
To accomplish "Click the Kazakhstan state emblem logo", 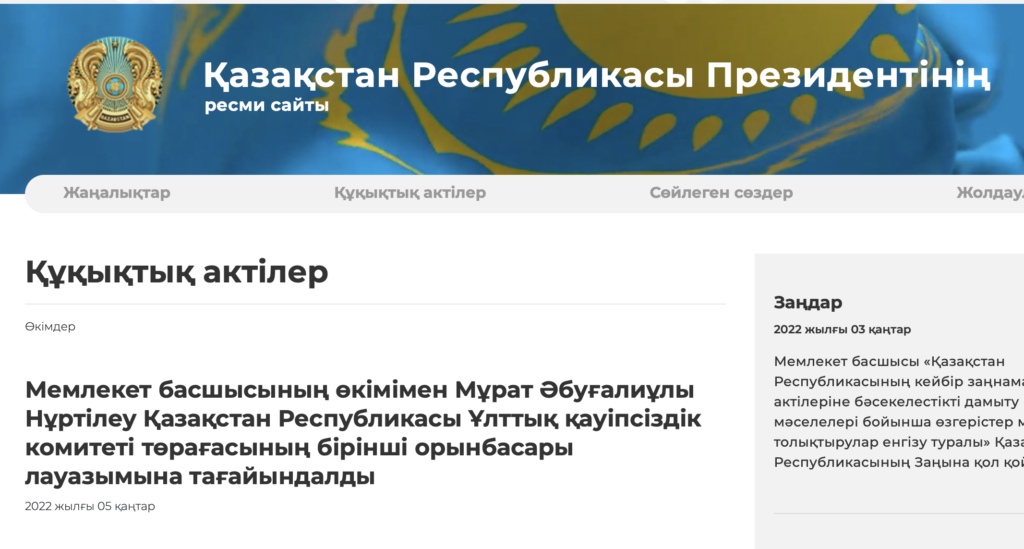I will coord(114,84).
